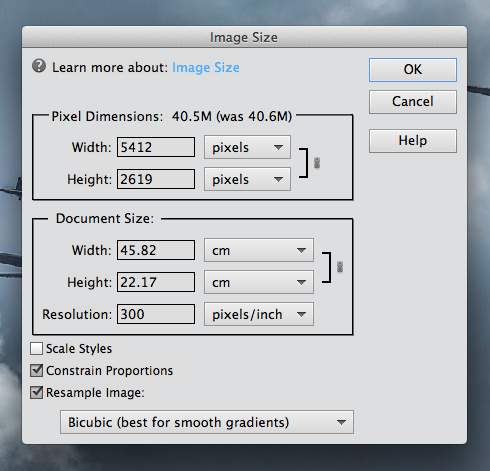The height and width of the screenshot is (471, 490).
Task: Click the pixel Height field showing 2619
Action: [x=156, y=179]
